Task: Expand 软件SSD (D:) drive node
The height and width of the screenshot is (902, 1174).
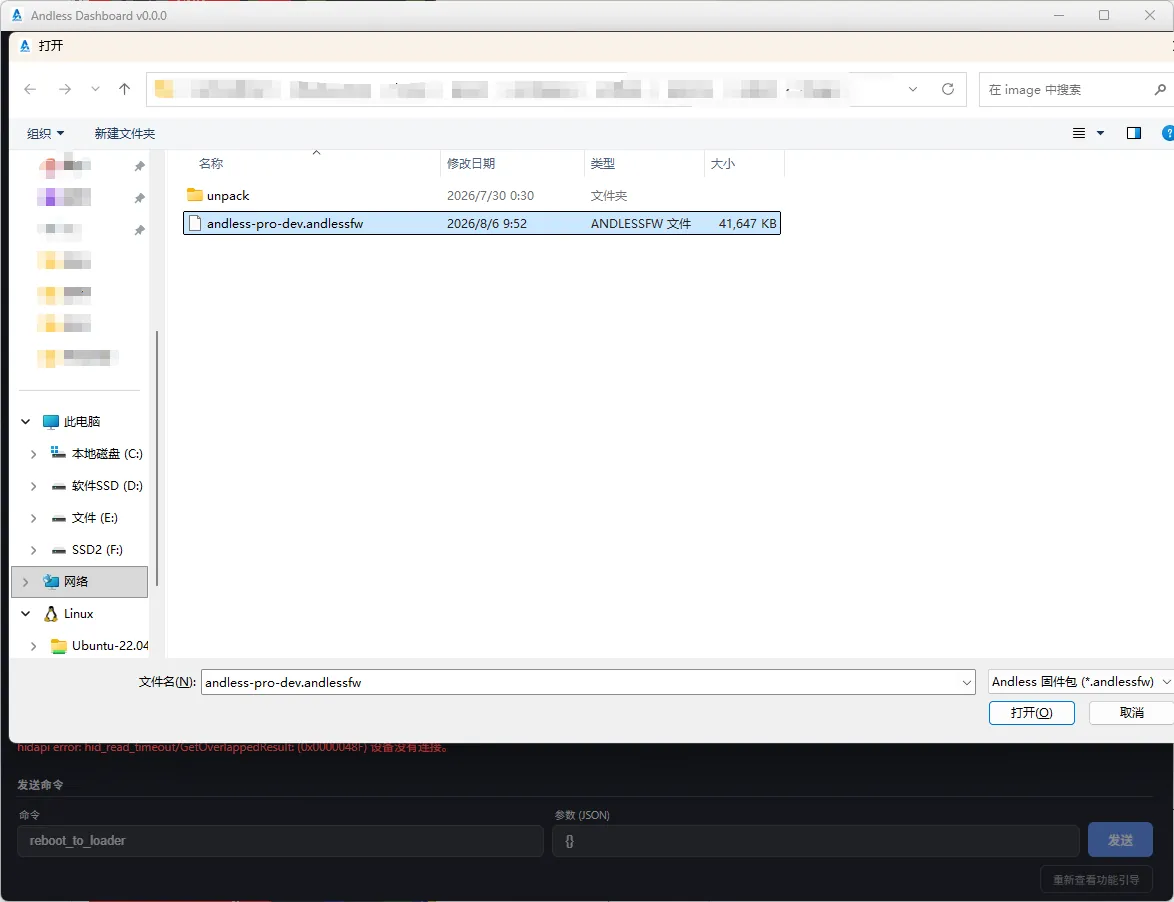Action: [33, 487]
